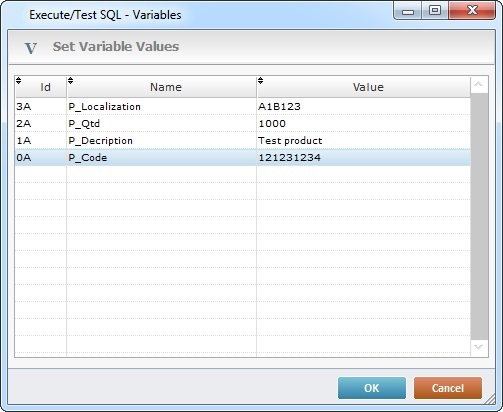Image resolution: width=503 pixels, height=412 pixels.
Task: Click the Name column sort arrows icon
Action: click(x=70, y=80)
